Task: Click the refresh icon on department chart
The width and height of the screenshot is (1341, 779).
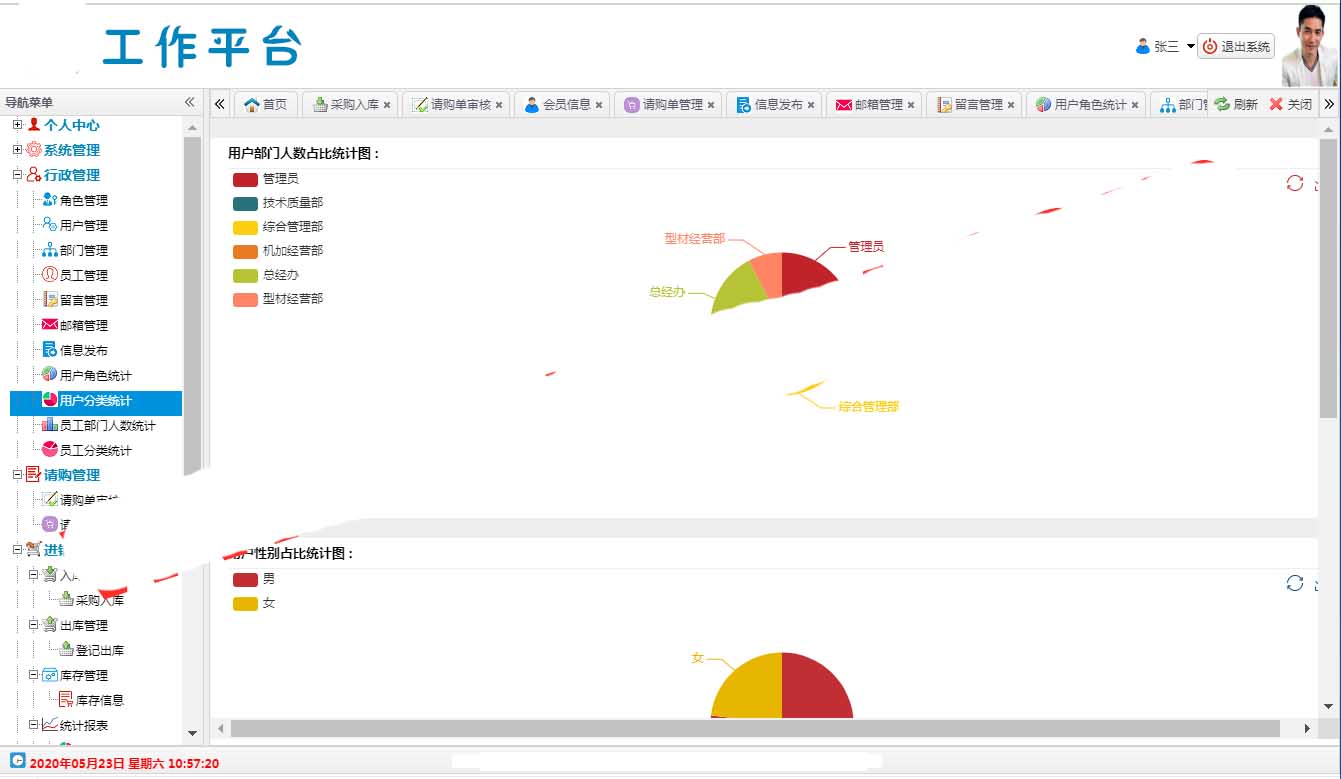Action: coord(1295,183)
